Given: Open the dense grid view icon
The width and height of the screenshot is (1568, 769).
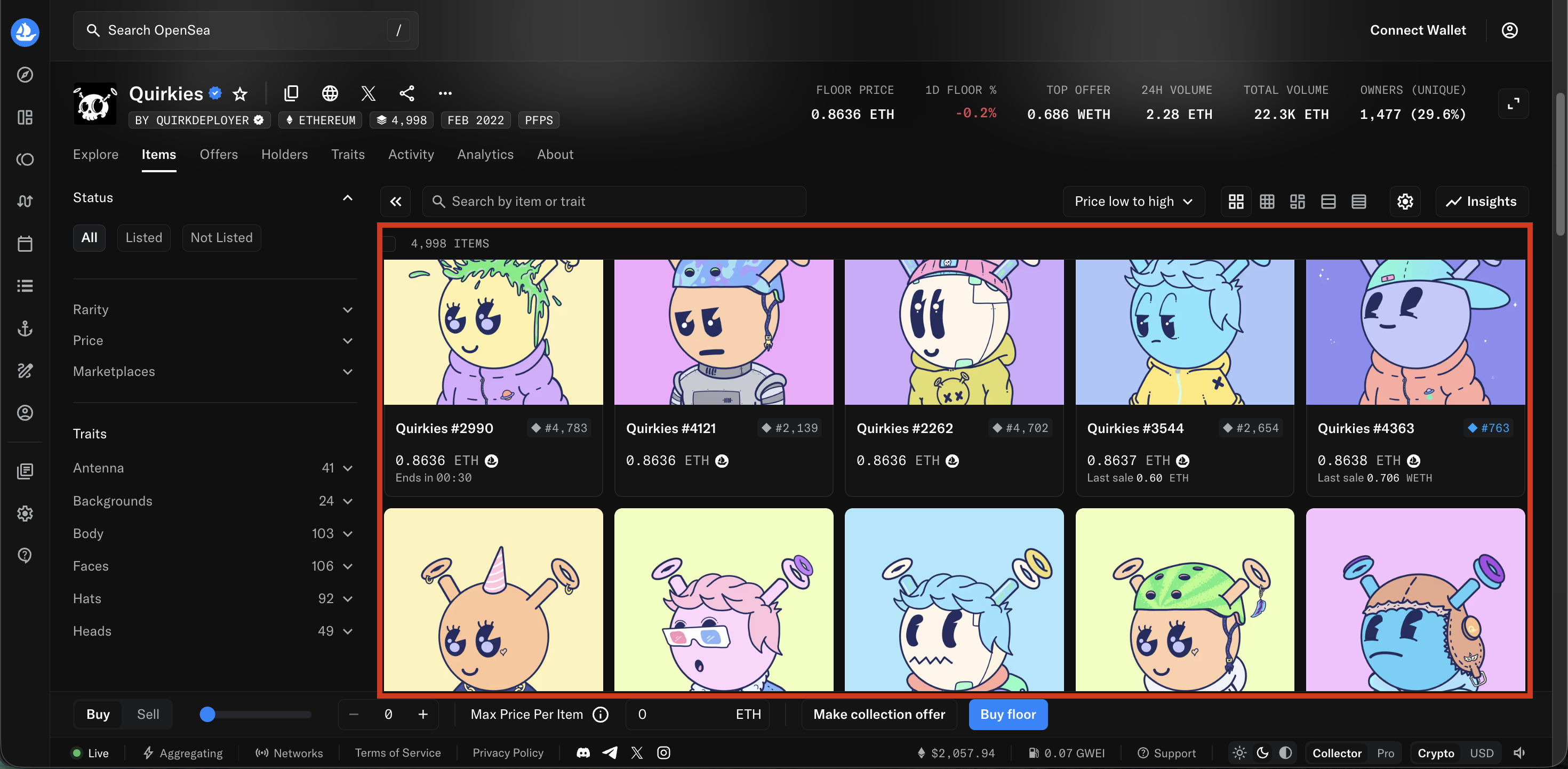Looking at the screenshot, I should tap(1267, 201).
